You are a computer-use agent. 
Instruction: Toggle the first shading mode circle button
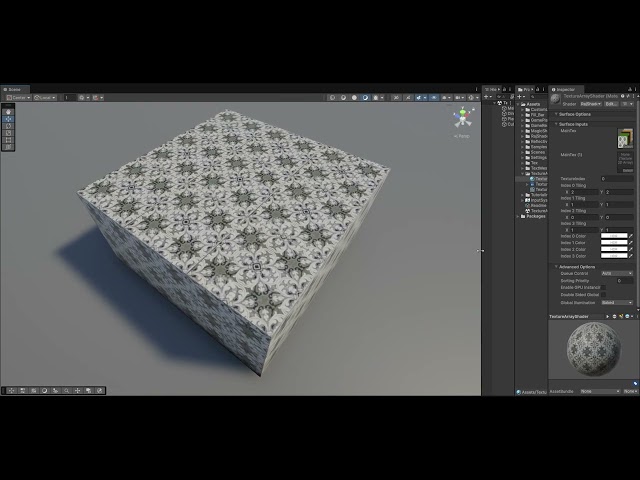[x=332, y=98]
